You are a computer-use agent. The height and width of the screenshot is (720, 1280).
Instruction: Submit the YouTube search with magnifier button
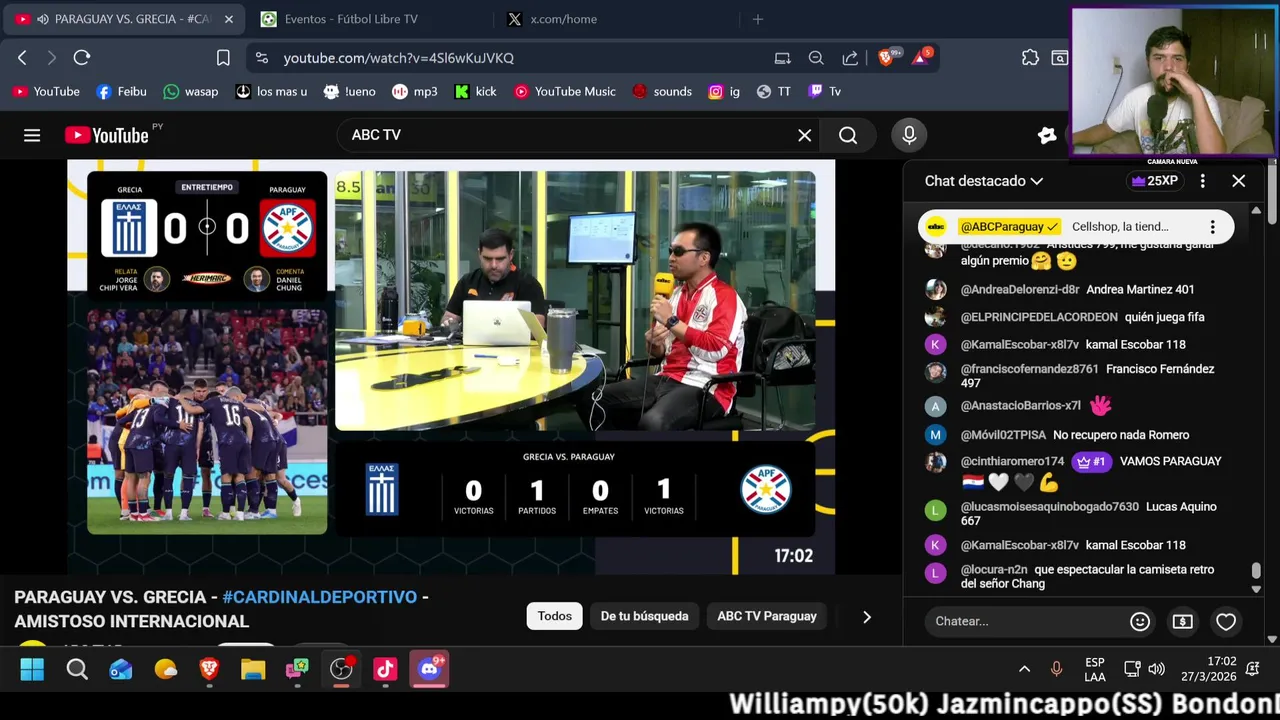tap(848, 135)
